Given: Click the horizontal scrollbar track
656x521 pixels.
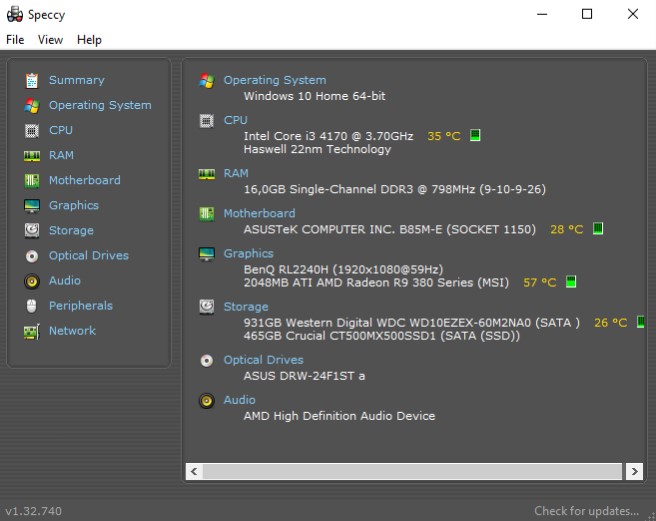Looking at the screenshot, I should coord(413,472).
